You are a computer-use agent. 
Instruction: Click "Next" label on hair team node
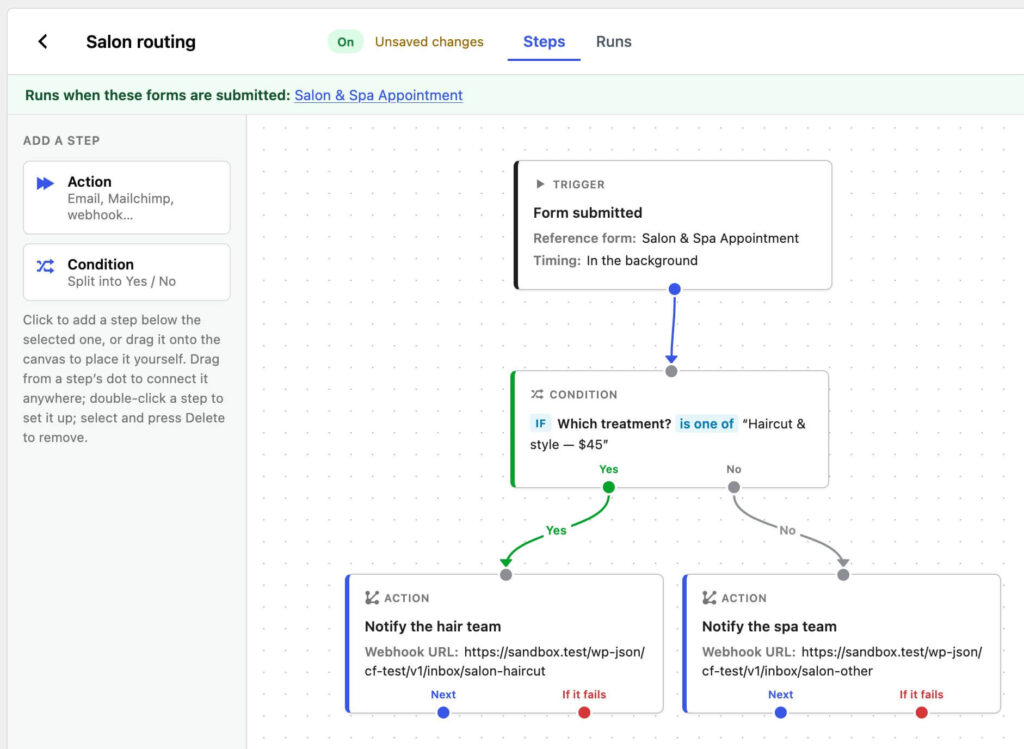click(443, 694)
